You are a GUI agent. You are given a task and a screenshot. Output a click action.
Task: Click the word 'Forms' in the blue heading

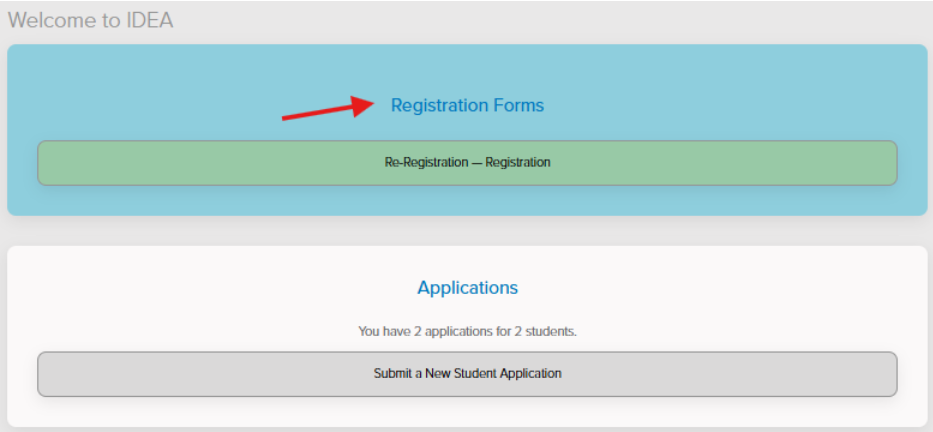518,105
